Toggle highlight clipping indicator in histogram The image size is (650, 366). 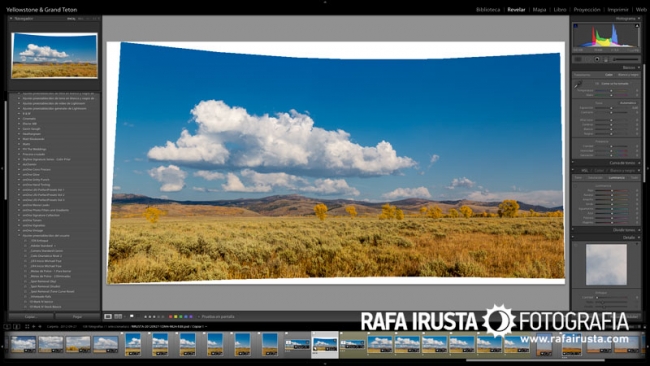637,26
